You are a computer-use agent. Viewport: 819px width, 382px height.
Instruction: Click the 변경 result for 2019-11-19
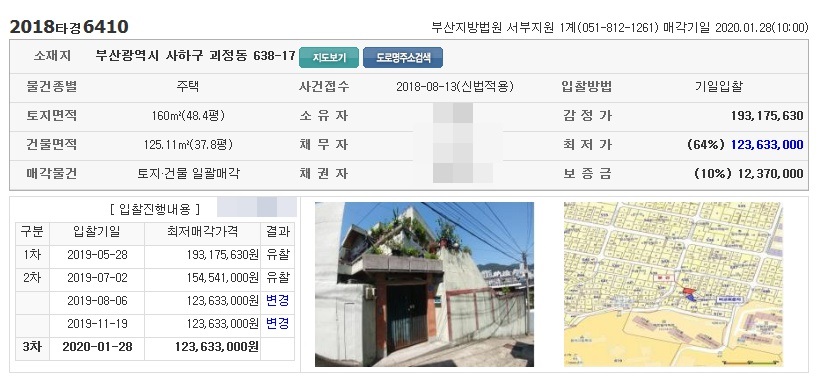277,323
